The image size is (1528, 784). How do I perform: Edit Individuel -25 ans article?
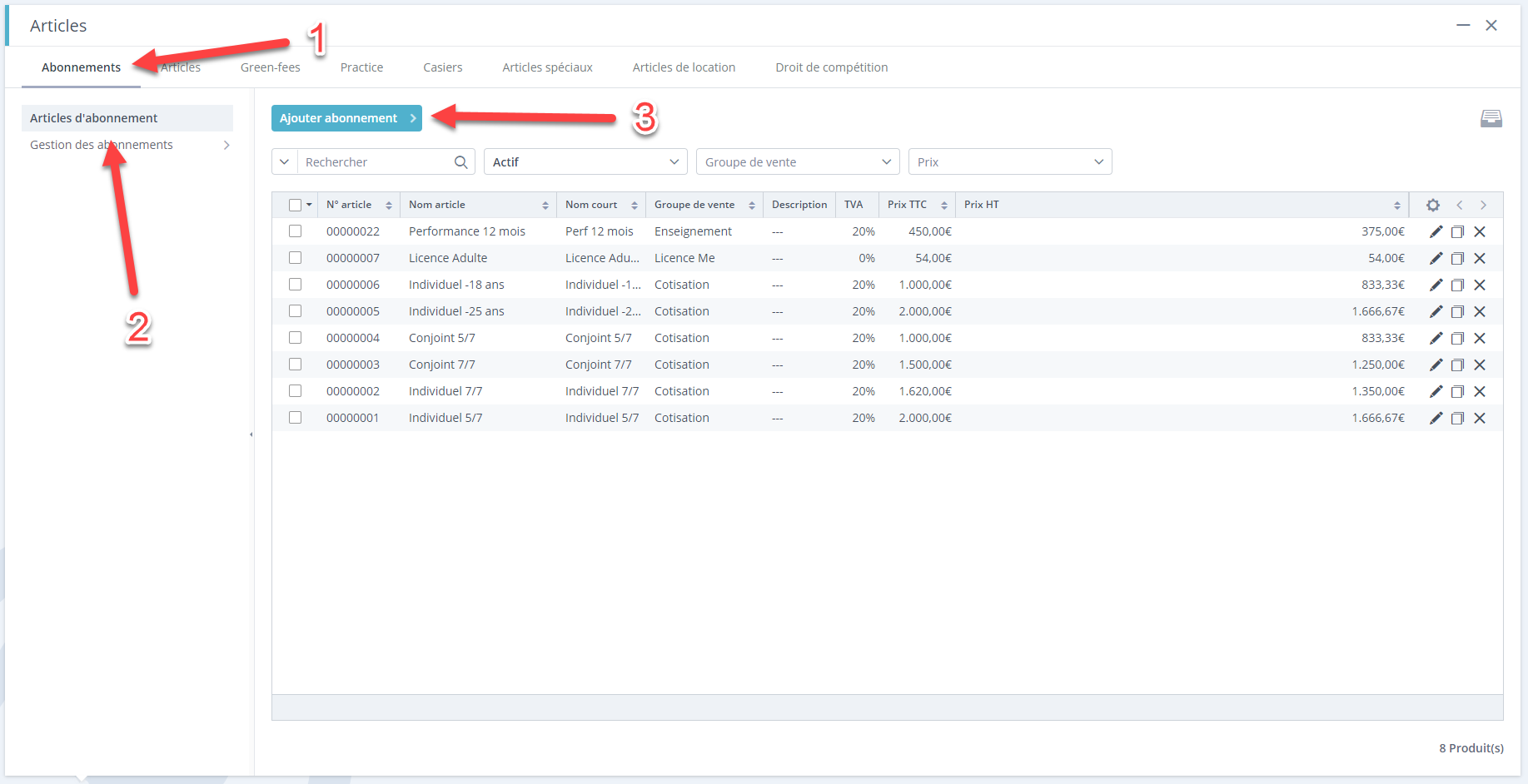click(1436, 311)
